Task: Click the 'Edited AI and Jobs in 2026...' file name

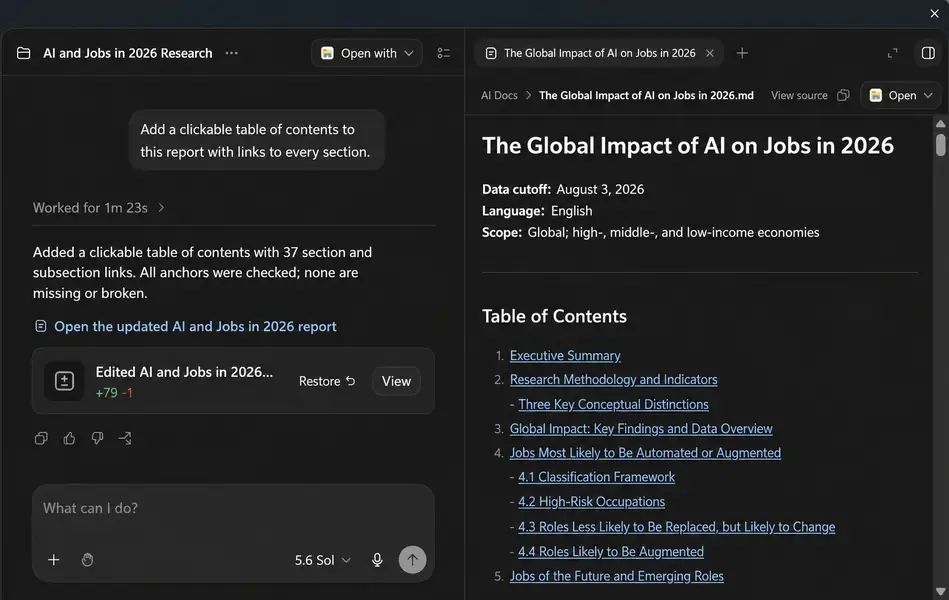Action: click(184, 372)
